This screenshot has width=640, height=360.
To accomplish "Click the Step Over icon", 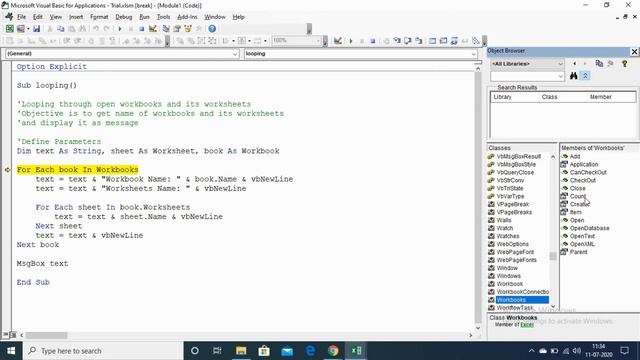I will click(408, 41).
